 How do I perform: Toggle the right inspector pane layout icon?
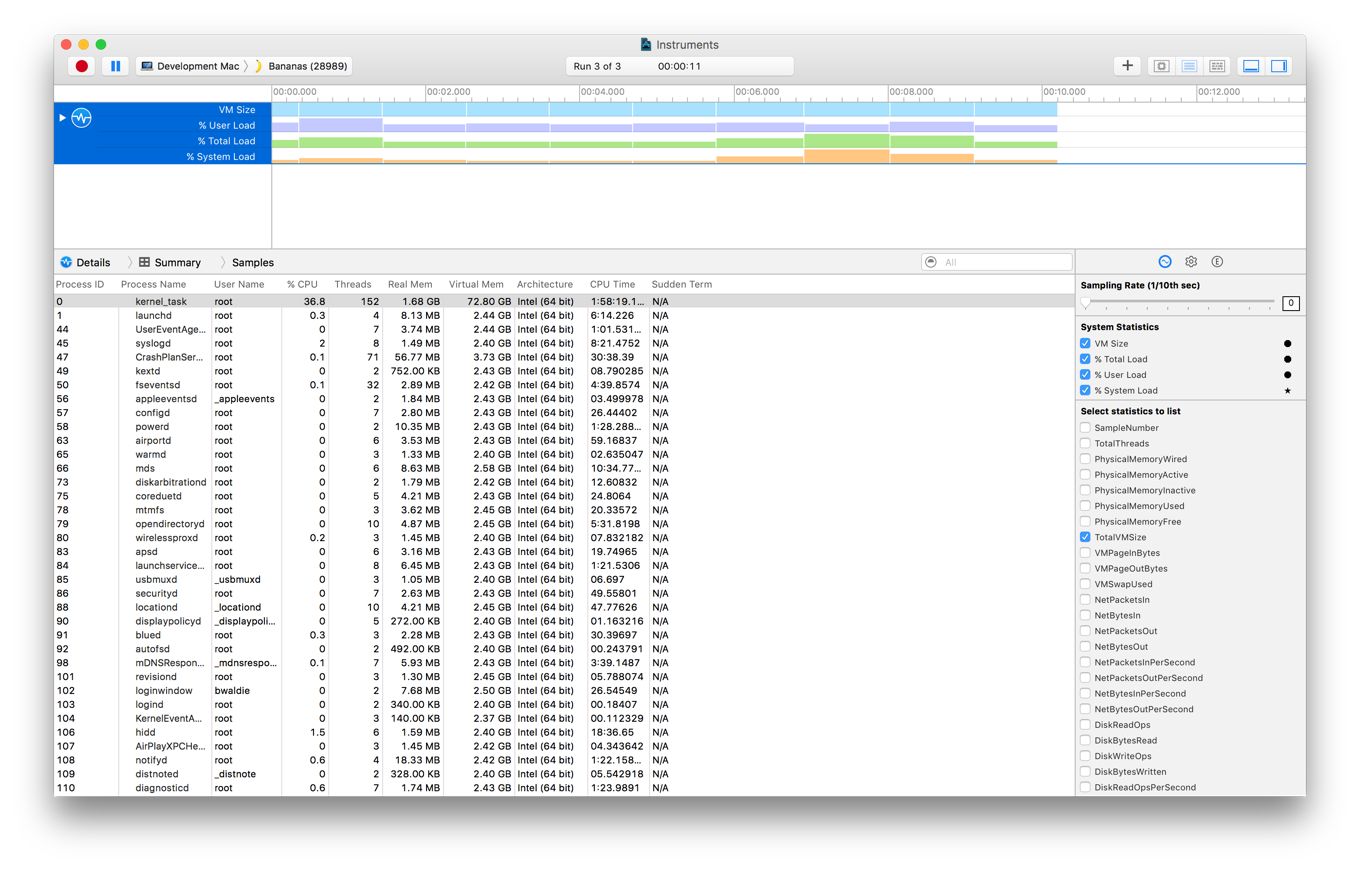click(x=1278, y=65)
